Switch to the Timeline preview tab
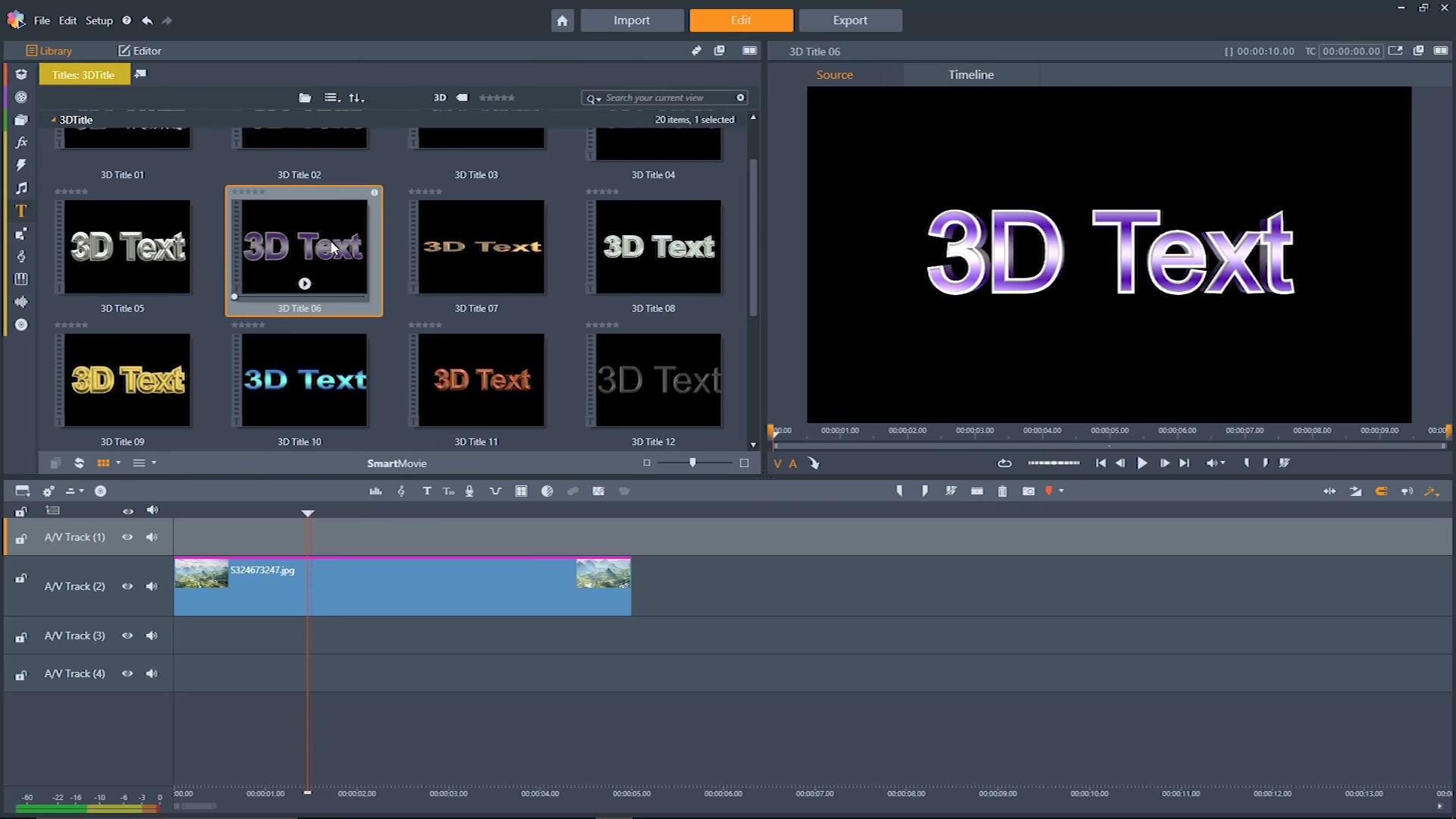 click(x=971, y=74)
